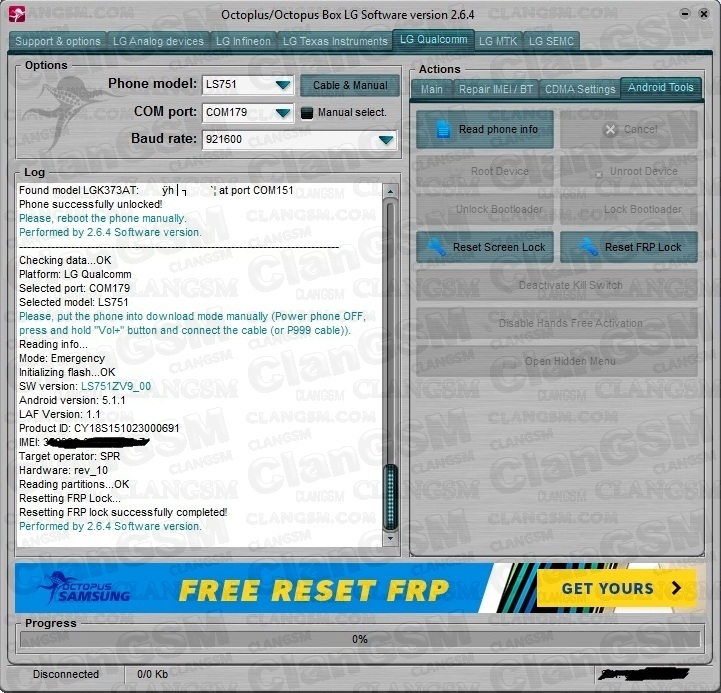This screenshot has height=693, width=721.
Task: Open the CDMA Settings tab
Action: pyautogui.click(x=580, y=89)
